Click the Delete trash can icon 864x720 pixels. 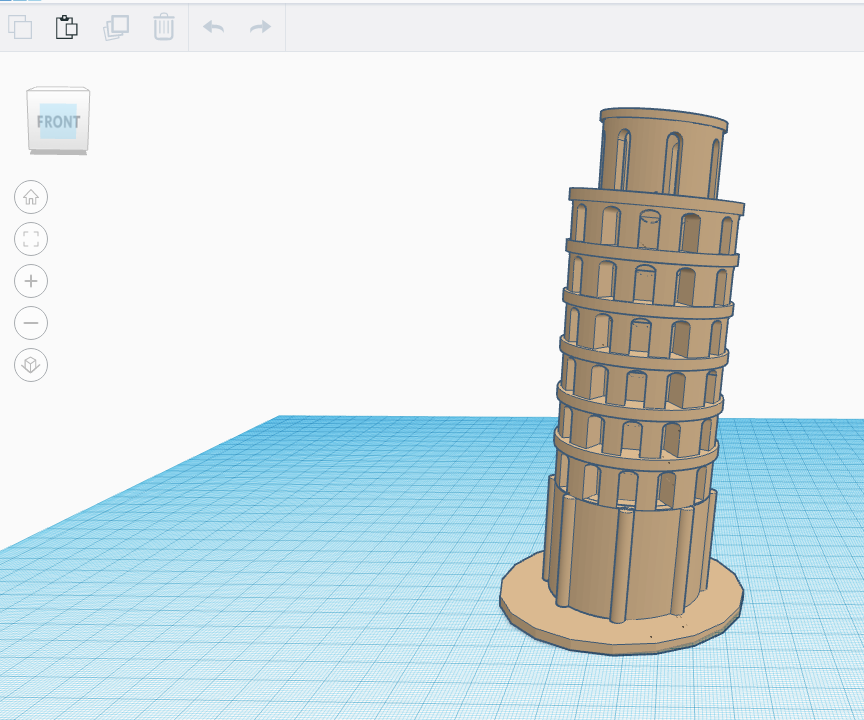click(x=163, y=27)
